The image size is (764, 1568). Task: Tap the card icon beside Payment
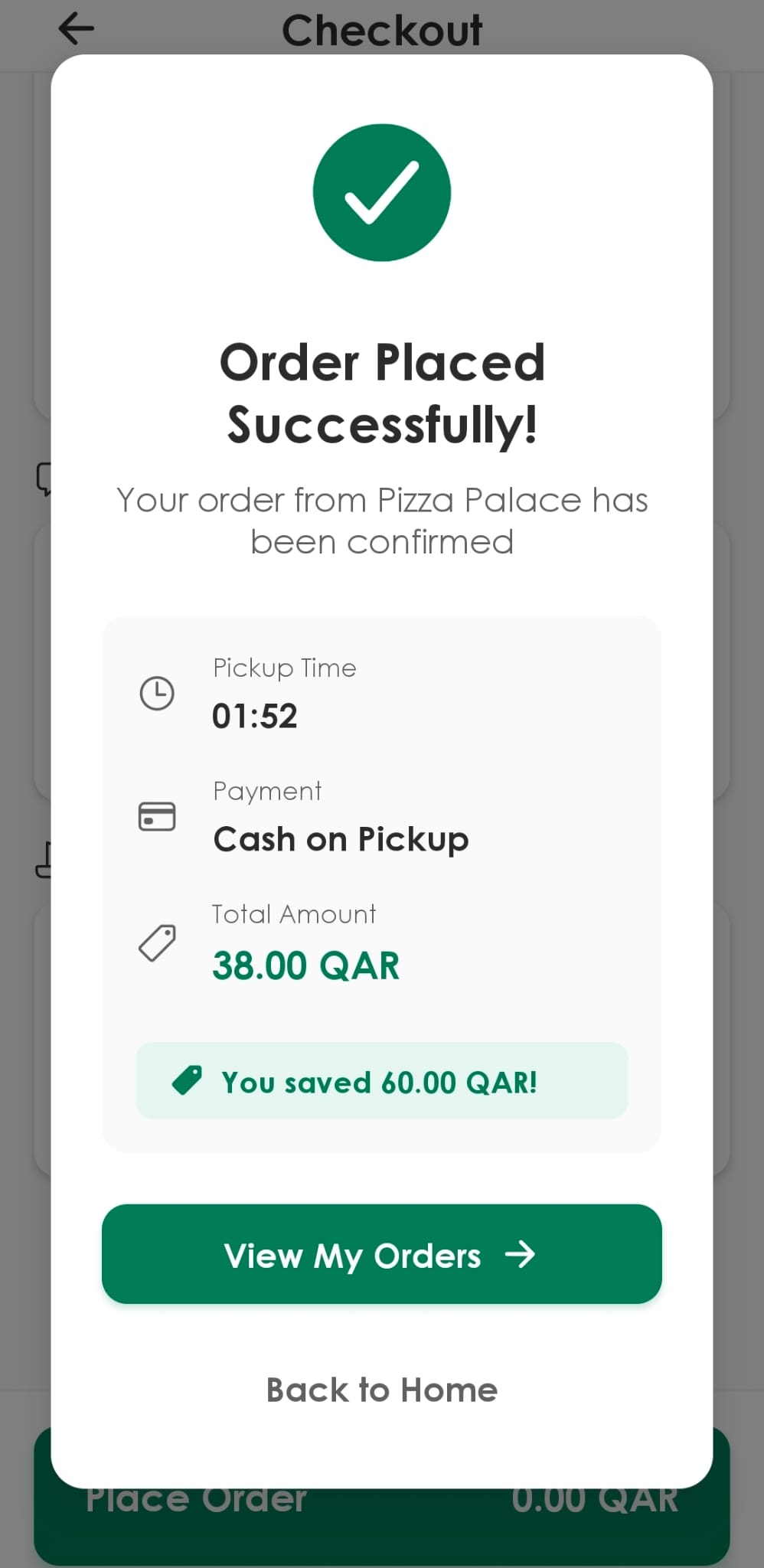[157, 816]
